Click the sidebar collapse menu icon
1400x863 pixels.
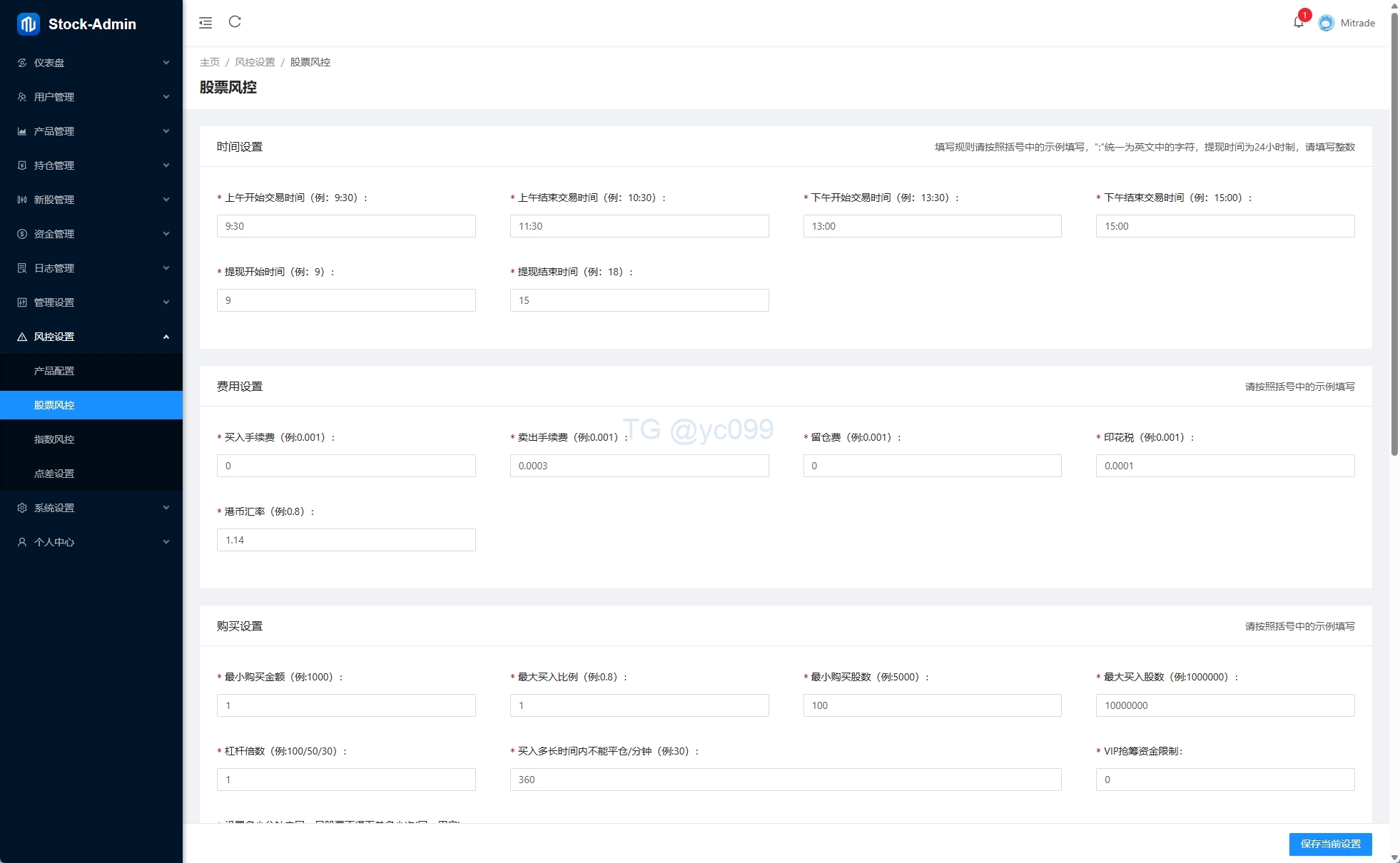pyautogui.click(x=206, y=23)
